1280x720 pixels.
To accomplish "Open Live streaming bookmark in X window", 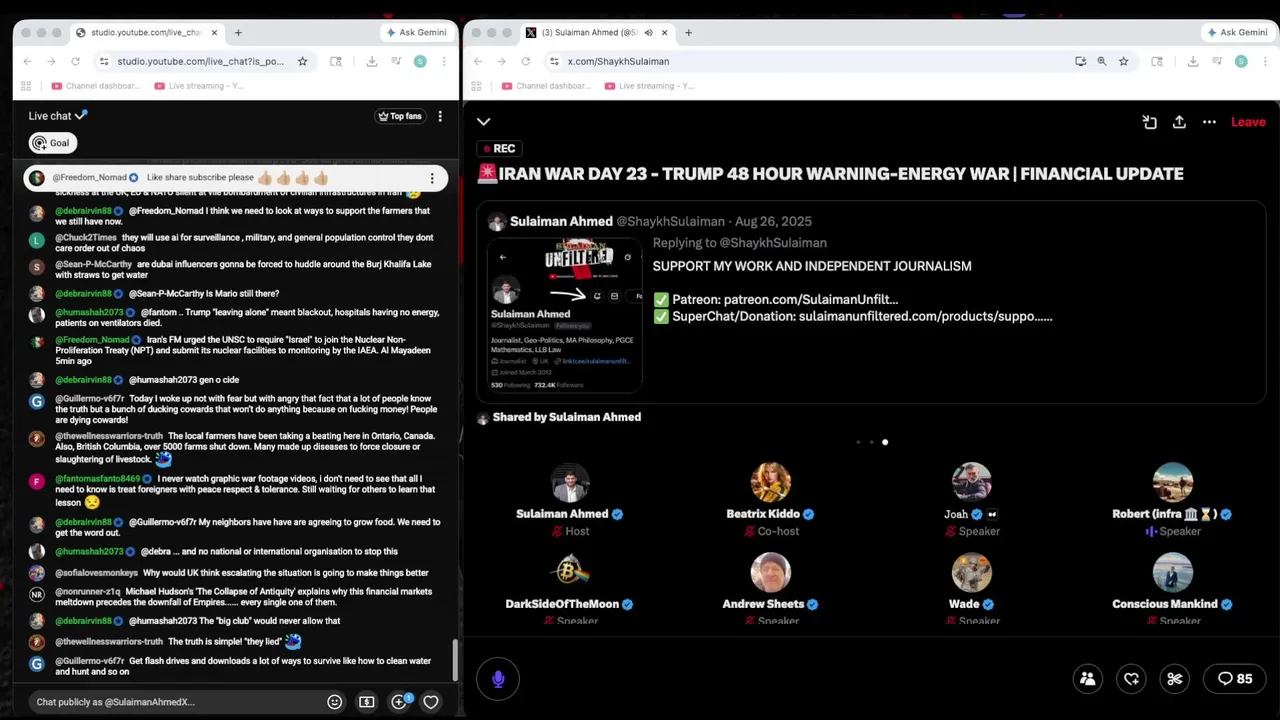I will (650, 86).
